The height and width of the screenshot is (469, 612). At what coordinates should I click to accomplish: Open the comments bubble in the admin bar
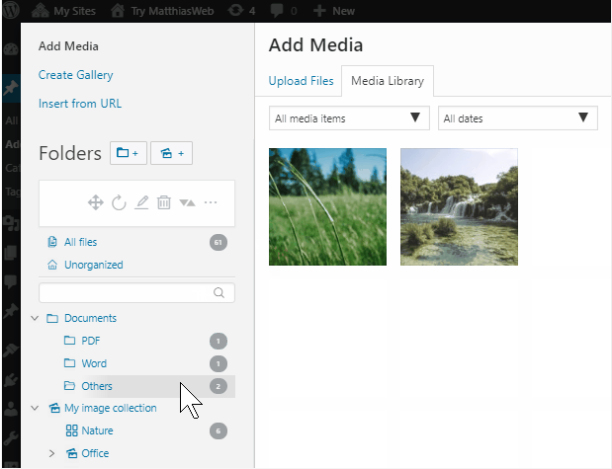(284, 11)
